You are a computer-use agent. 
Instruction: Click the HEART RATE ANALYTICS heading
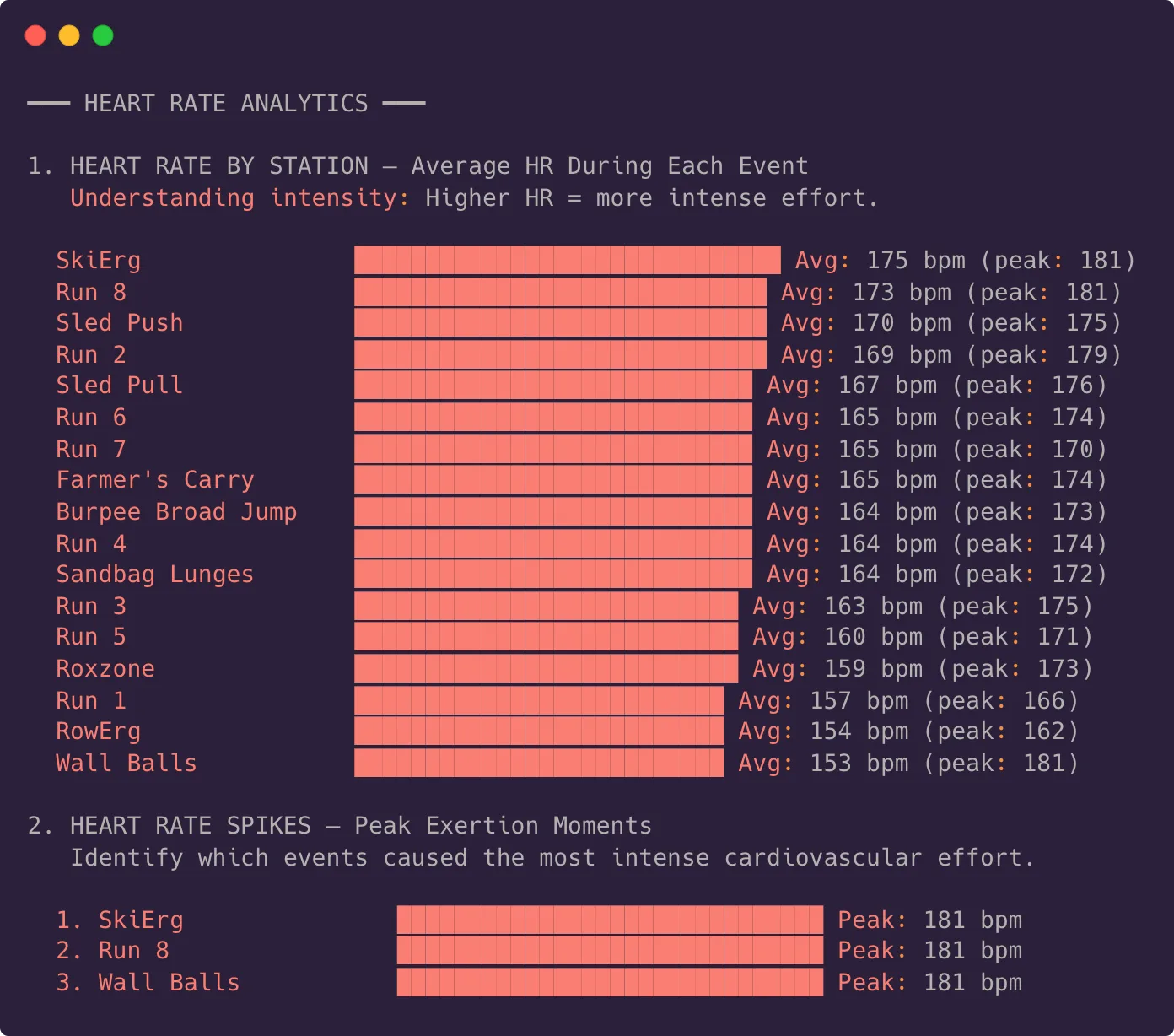(x=226, y=104)
